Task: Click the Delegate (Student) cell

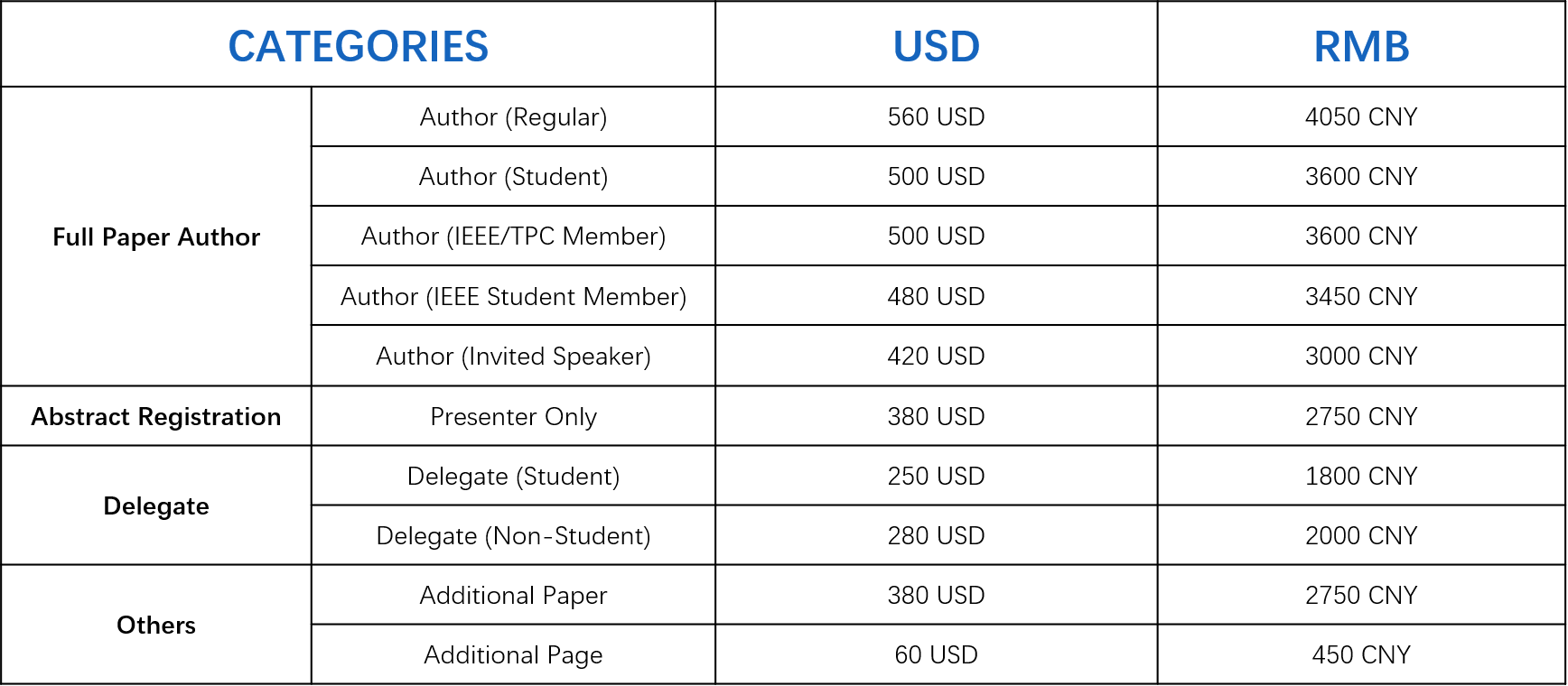Action: point(513,476)
